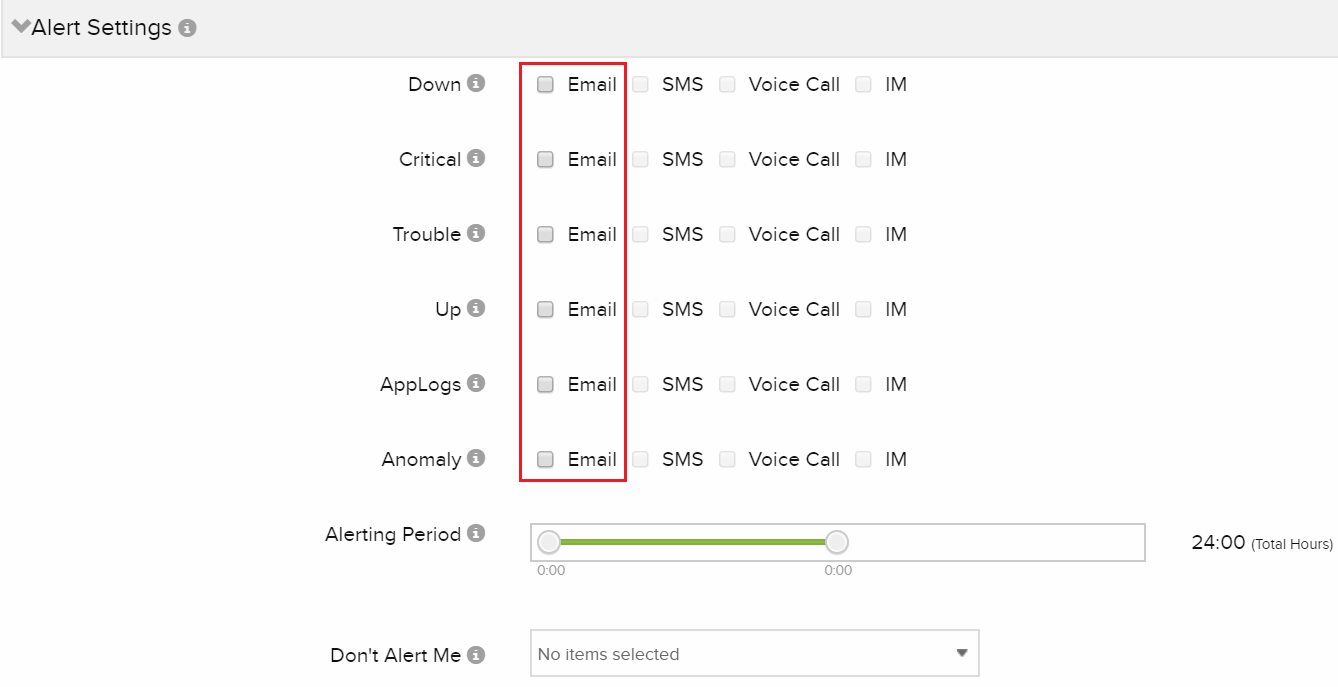Image resolution: width=1338 pixels, height=687 pixels.
Task: Check Voice Call for AppLogs alerts
Action: tap(727, 384)
